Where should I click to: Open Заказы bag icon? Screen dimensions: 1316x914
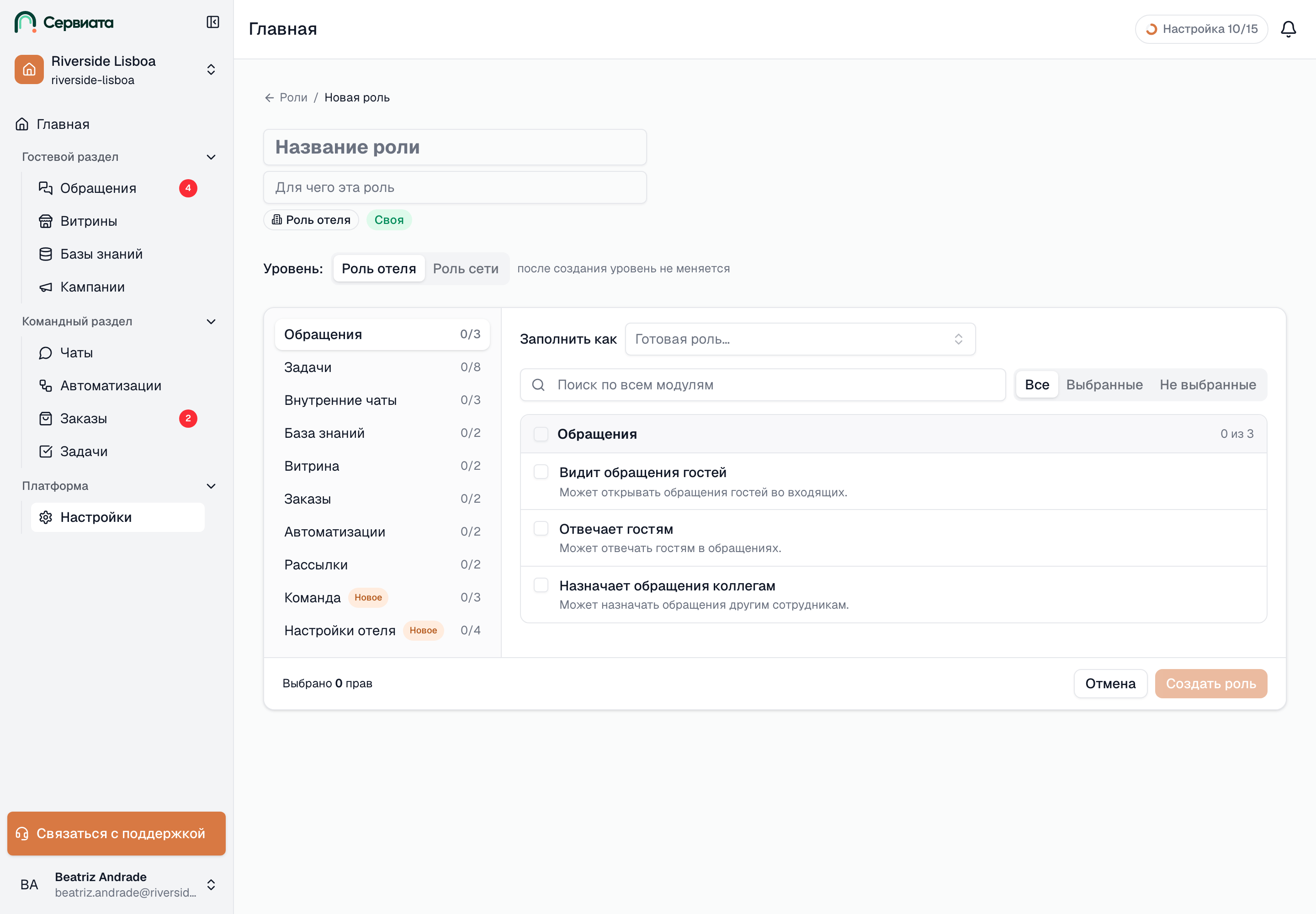click(x=46, y=419)
